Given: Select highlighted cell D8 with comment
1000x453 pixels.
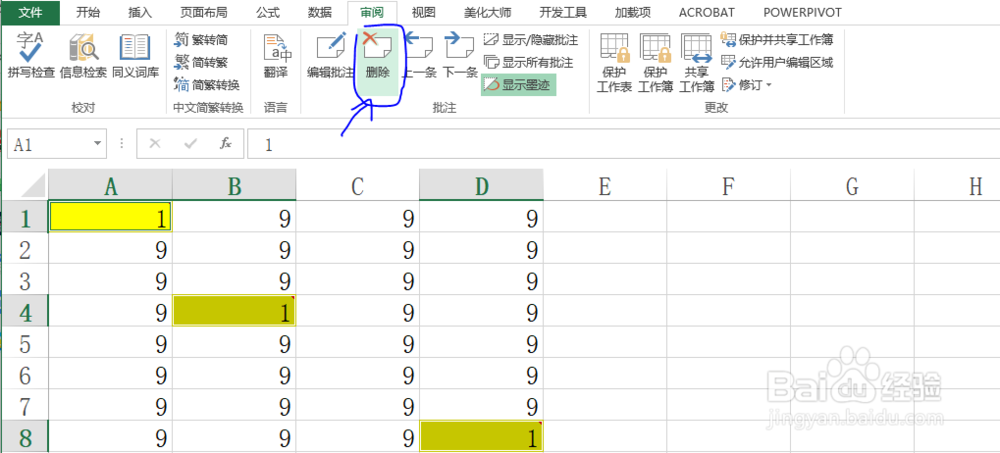Looking at the screenshot, I should coord(482,436).
